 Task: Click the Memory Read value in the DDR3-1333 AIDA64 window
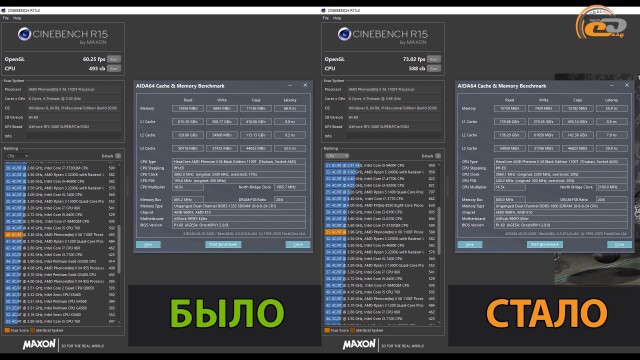[188, 109]
